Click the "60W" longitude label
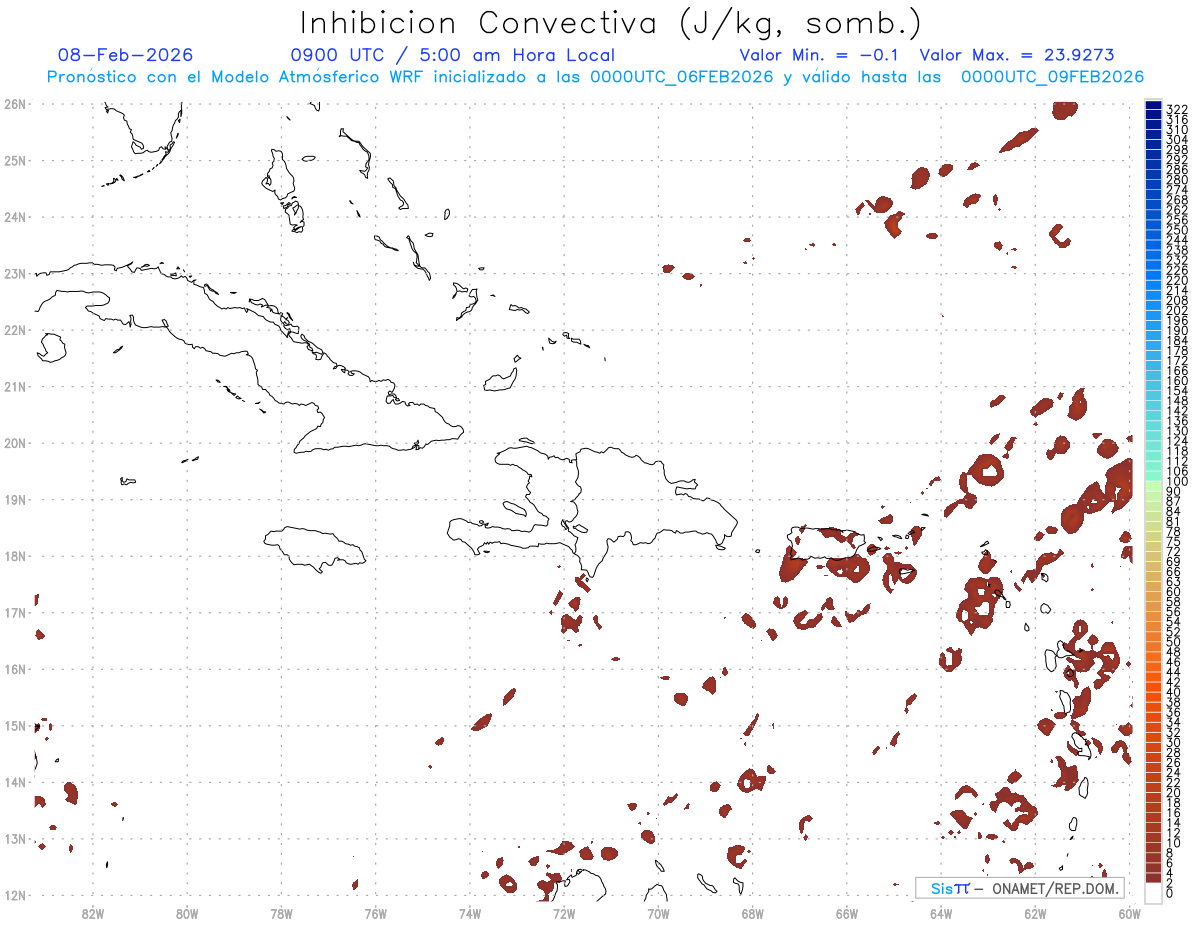This screenshot has height=927, width=1200. tap(1130, 913)
